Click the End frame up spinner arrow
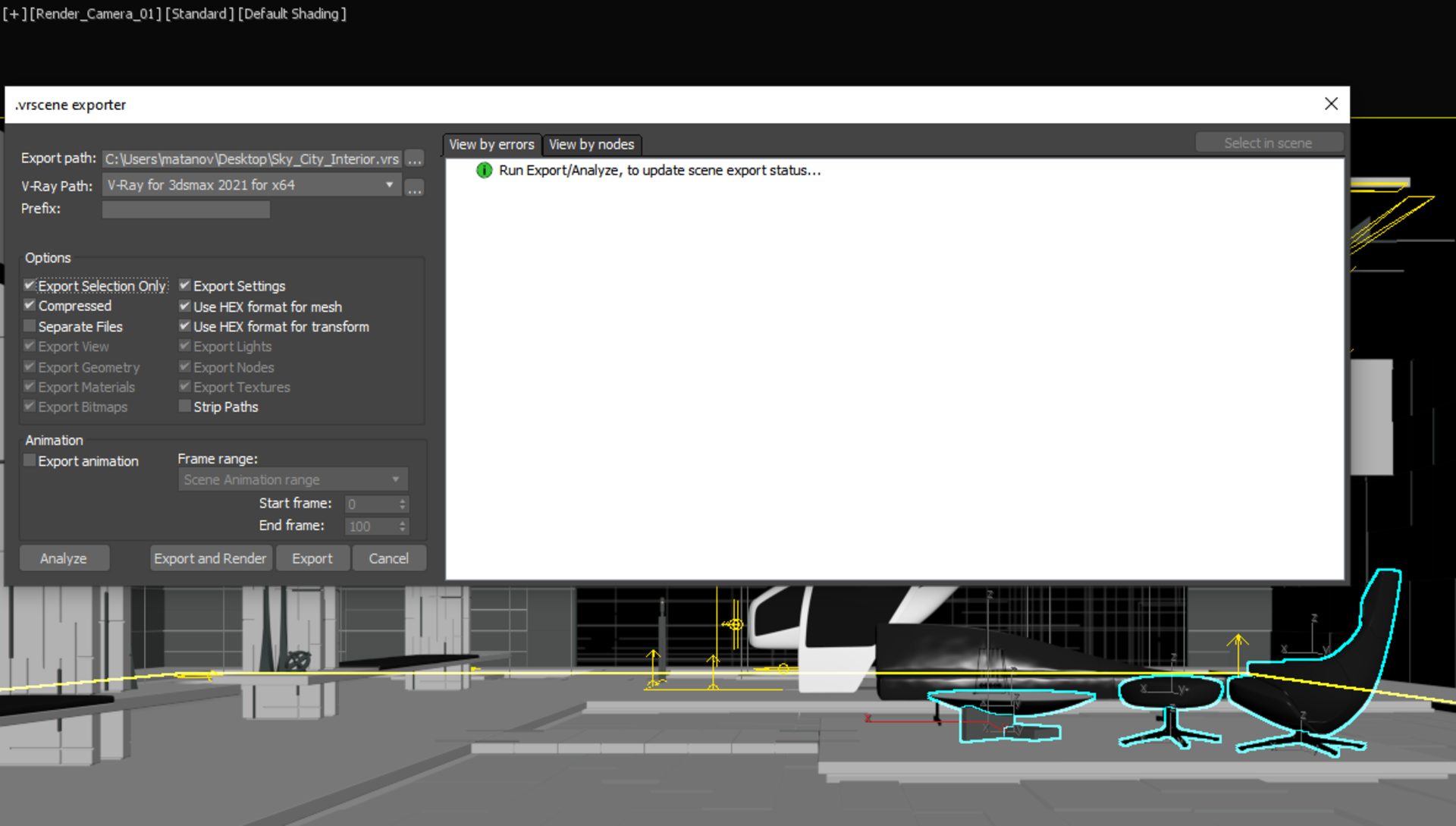The image size is (1456, 826). (403, 522)
